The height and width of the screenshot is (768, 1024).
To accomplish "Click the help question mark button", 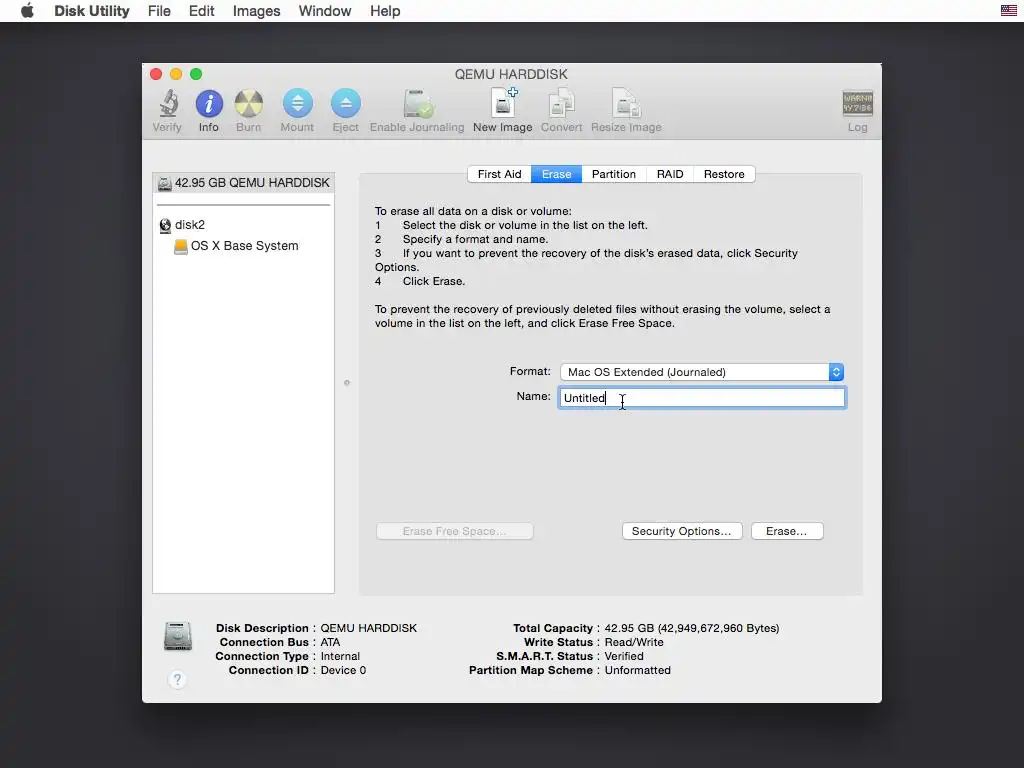I will point(177,679).
